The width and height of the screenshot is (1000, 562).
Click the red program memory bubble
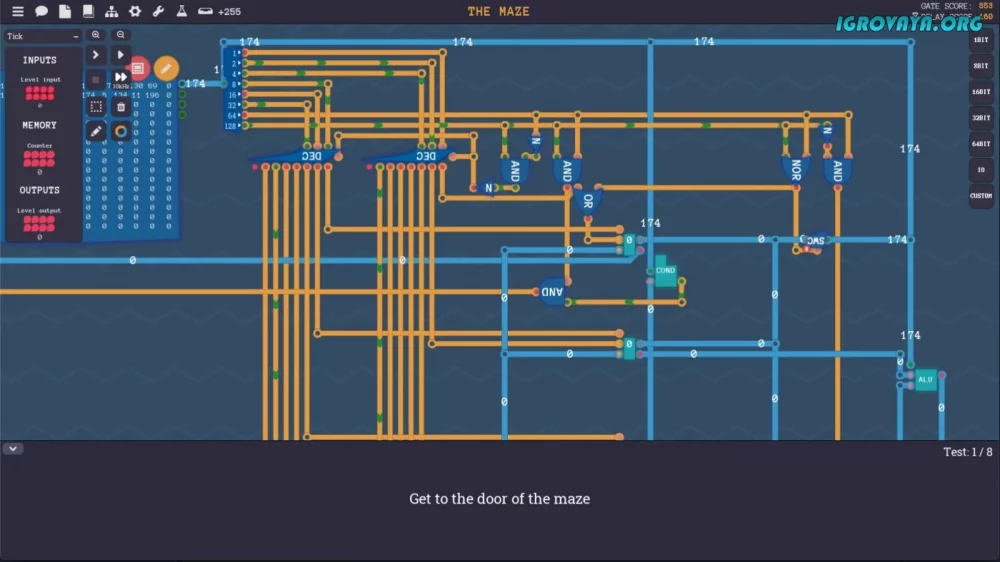[x=138, y=68]
